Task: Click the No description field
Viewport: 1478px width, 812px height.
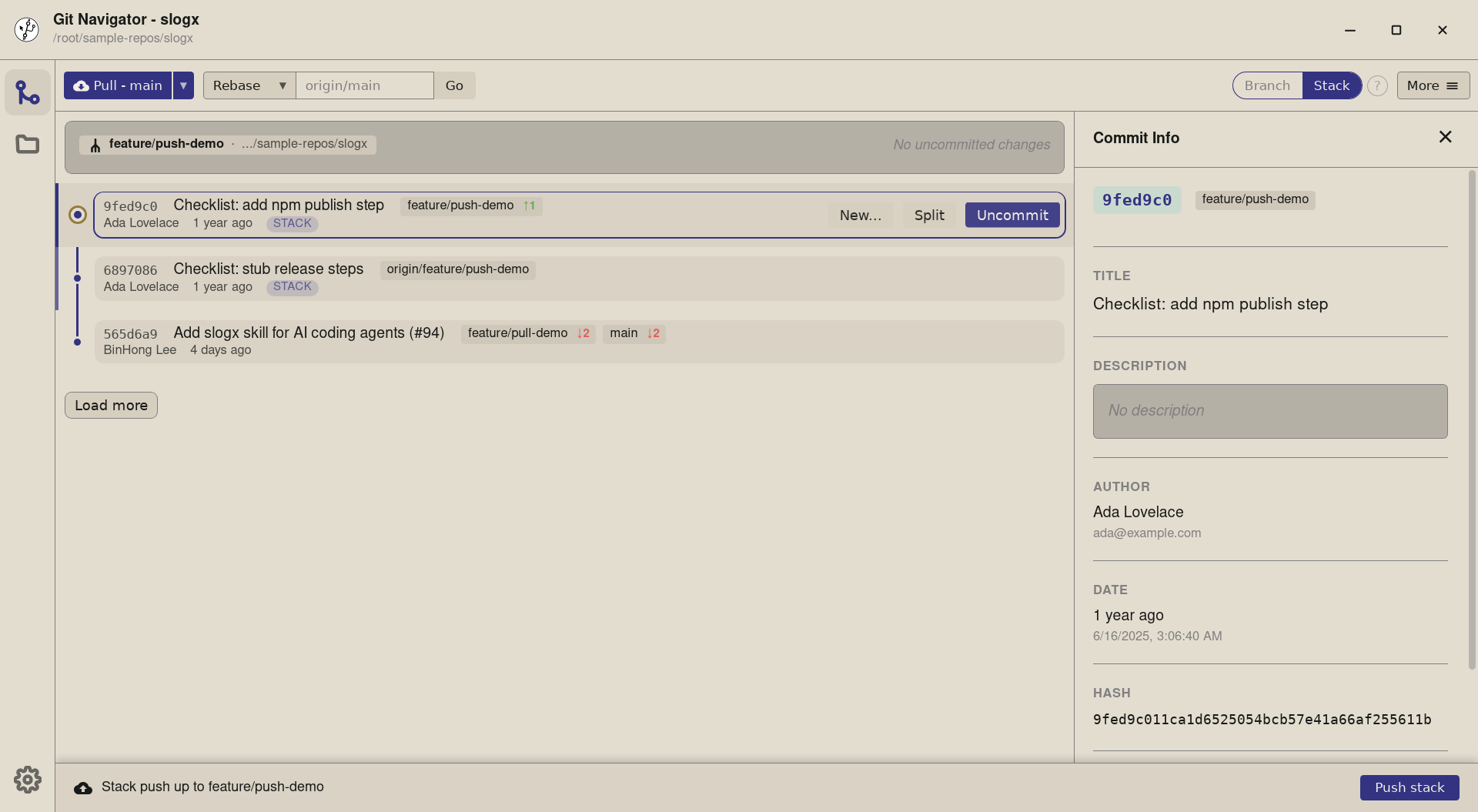Action: [x=1270, y=411]
